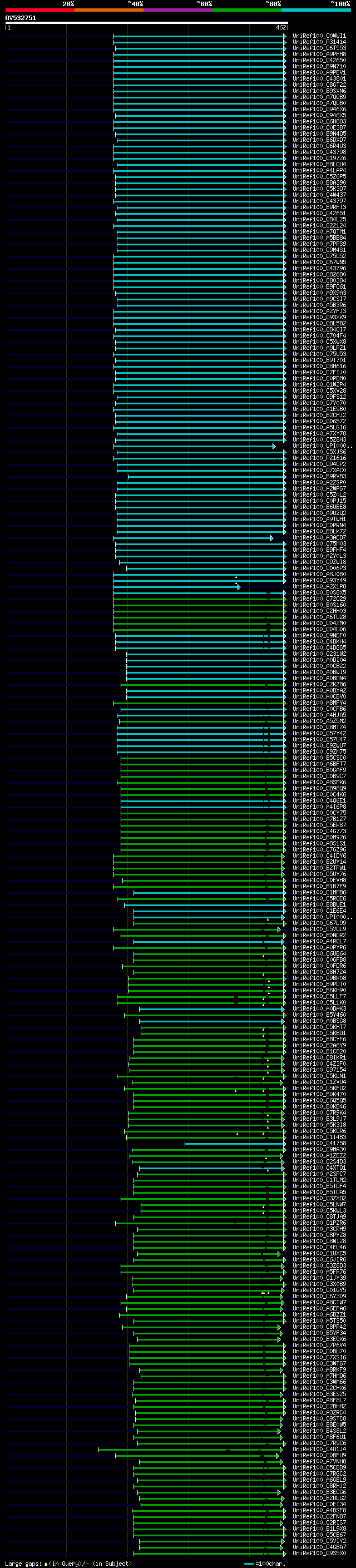Click the cyan alignment bar for UniRef100_A0BSG8

click(x=212, y=1021)
